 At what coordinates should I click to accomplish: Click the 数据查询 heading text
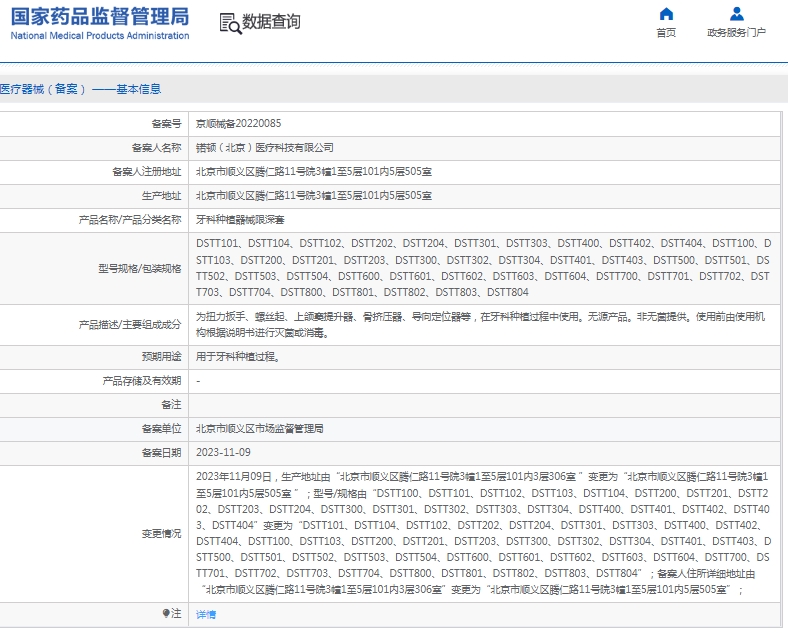pyautogui.click(x=271, y=22)
